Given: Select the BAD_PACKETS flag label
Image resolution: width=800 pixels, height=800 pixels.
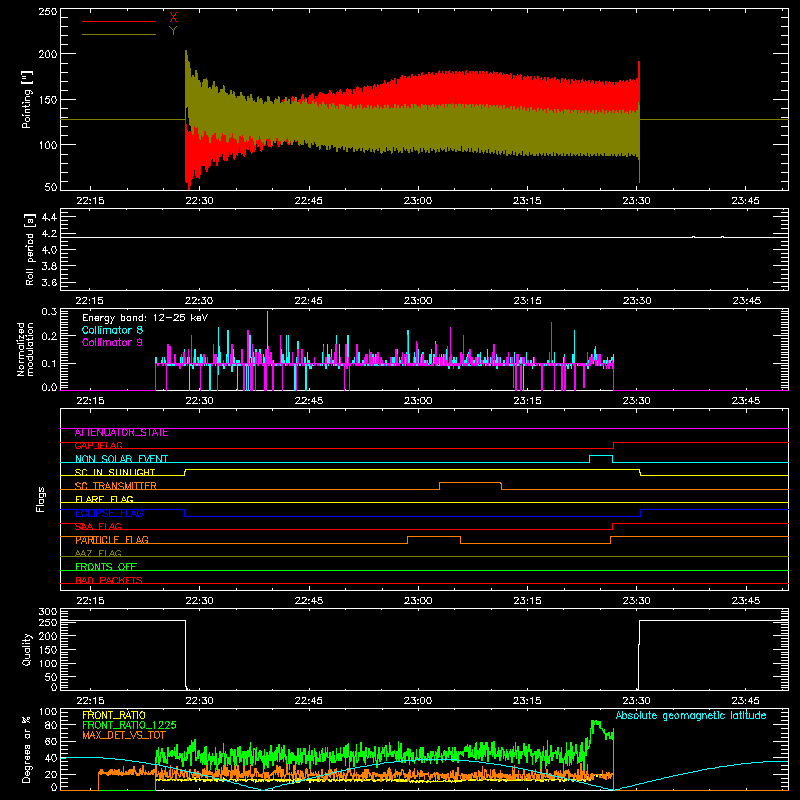Looking at the screenshot, I should coord(109,580).
